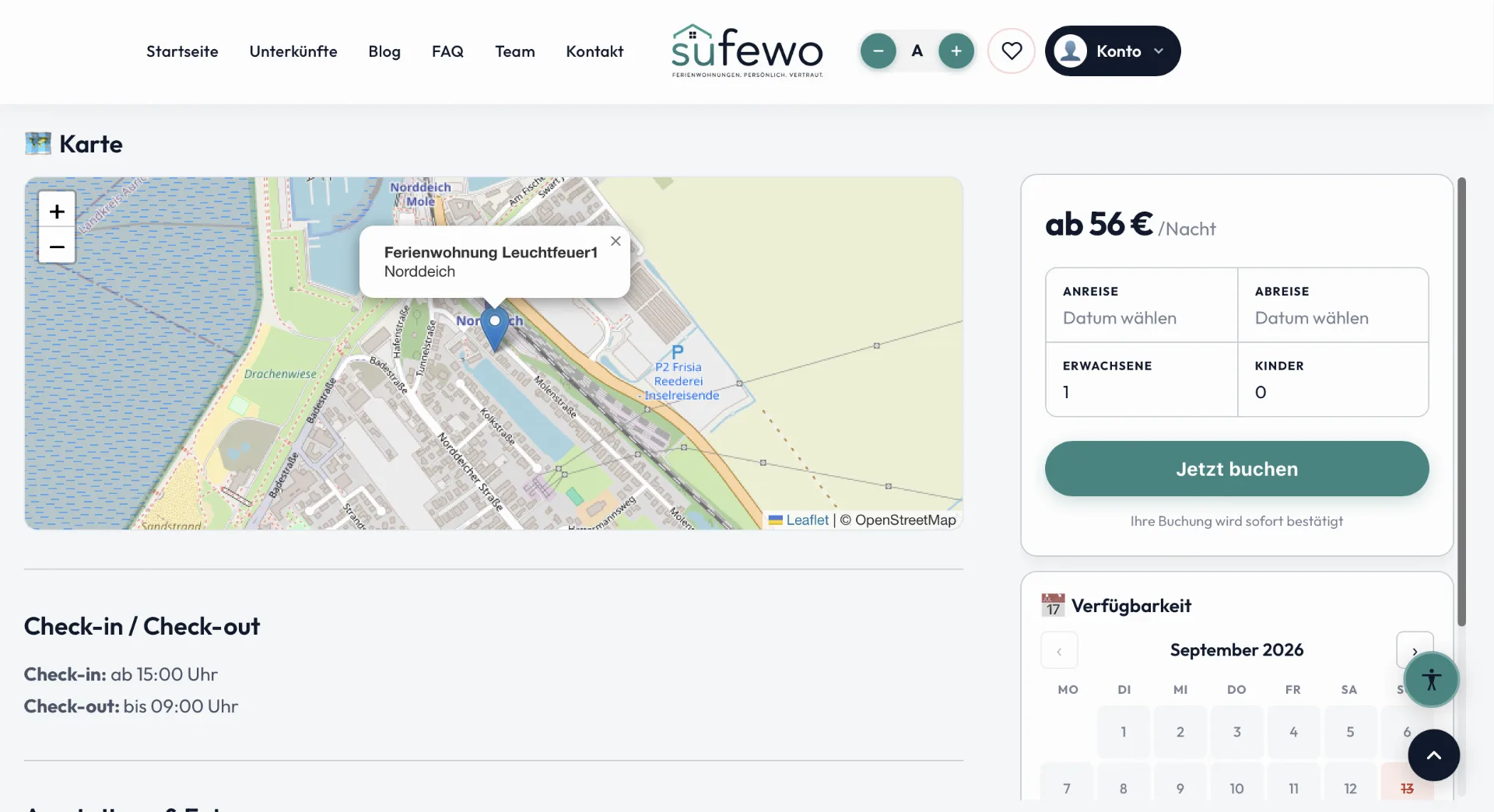Expand the Konto account dropdown
The width and height of the screenshot is (1494, 812).
click(x=1113, y=51)
